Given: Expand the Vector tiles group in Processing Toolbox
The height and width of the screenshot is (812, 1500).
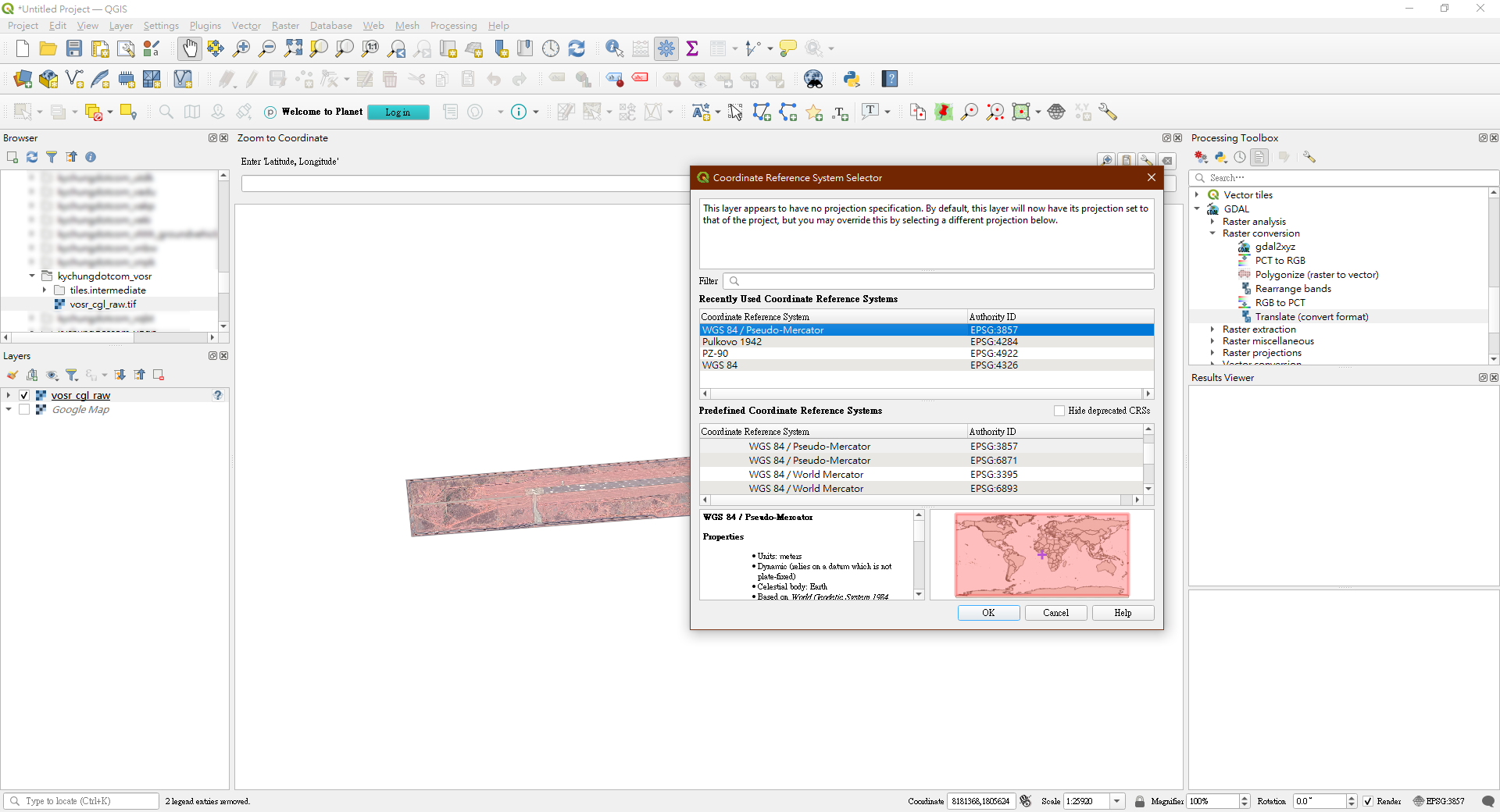Looking at the screenshot, I should pyautogui.click(x=1197, y=195).
